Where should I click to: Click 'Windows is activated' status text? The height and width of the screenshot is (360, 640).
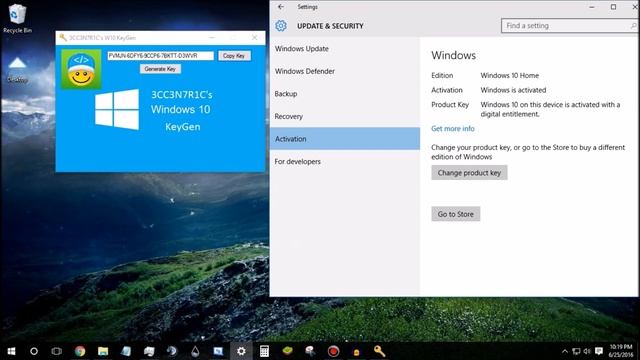tap(513, 90)
